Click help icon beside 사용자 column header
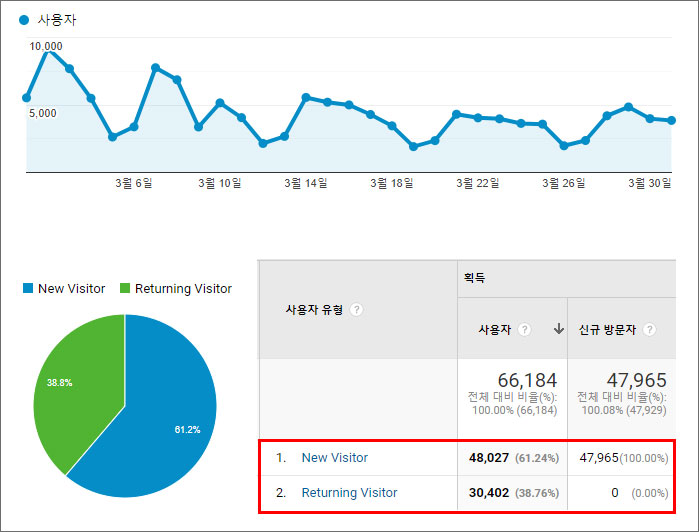699x532 pixels. coord(526,330)
